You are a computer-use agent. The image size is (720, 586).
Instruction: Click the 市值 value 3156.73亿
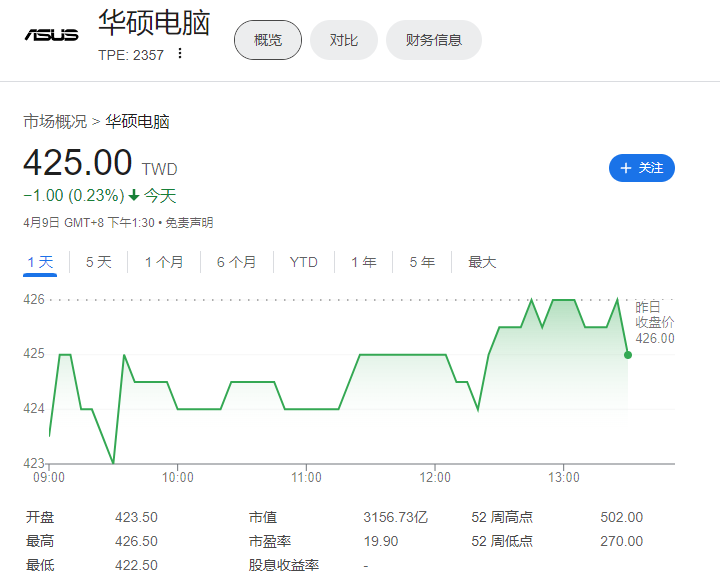point(395,518)
